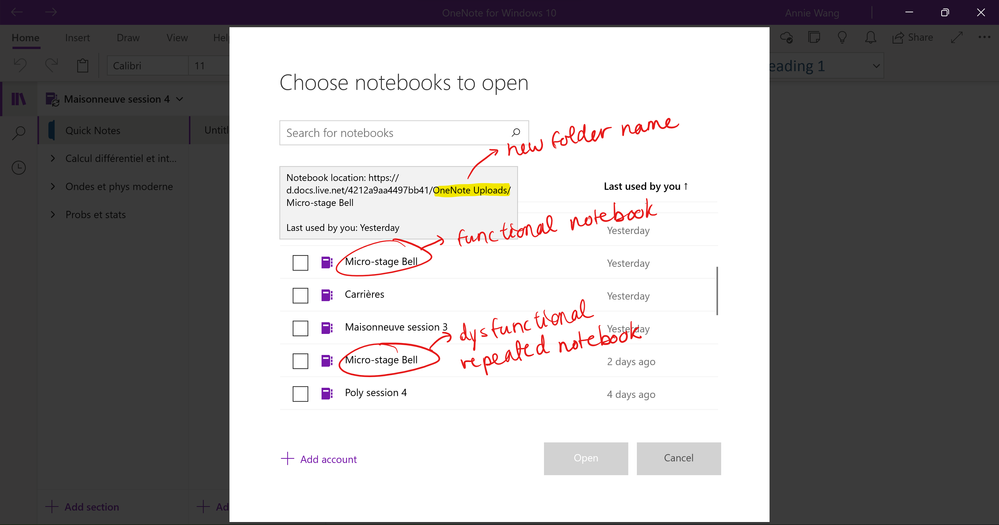Open the search icon in the sidebar
The image size is (999, 525).
19,133
